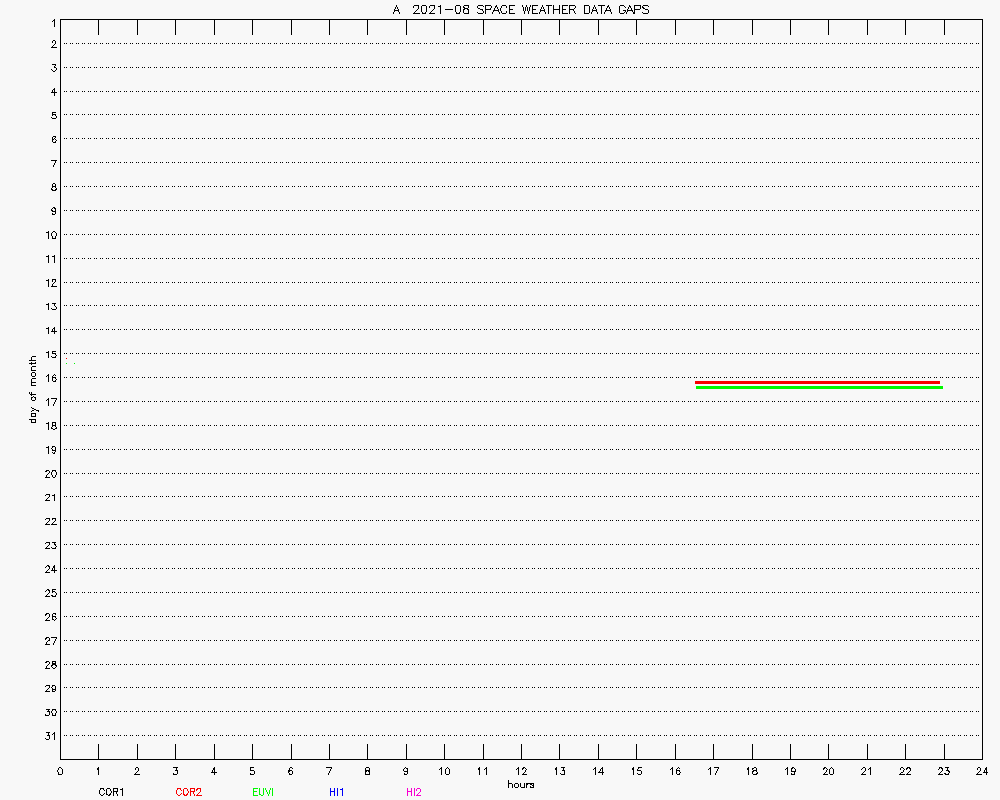Click the COR1 legend label

click(110, 792)
